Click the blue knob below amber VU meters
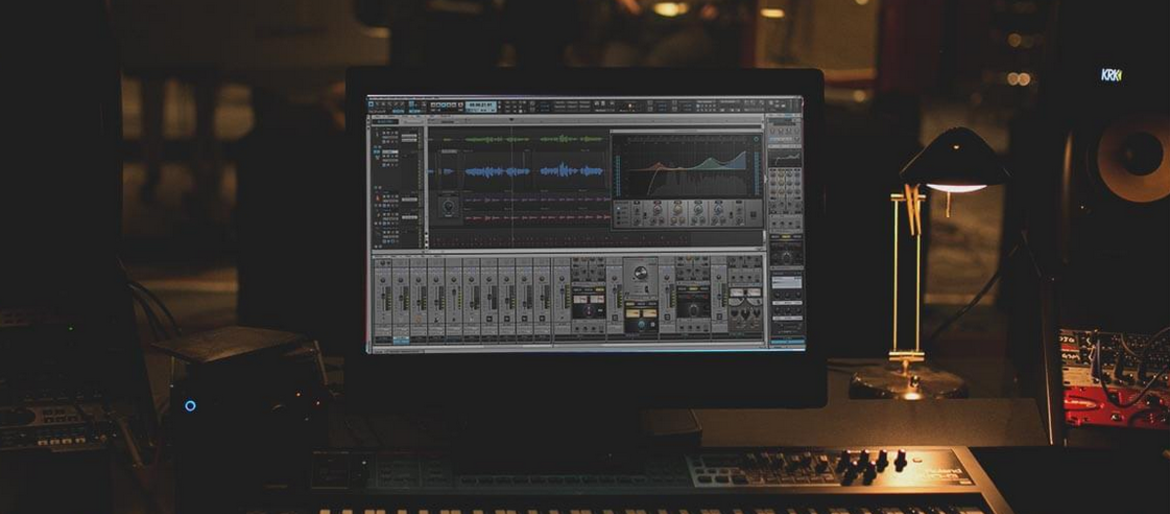1170x514 pixels. tap(642, 325)
